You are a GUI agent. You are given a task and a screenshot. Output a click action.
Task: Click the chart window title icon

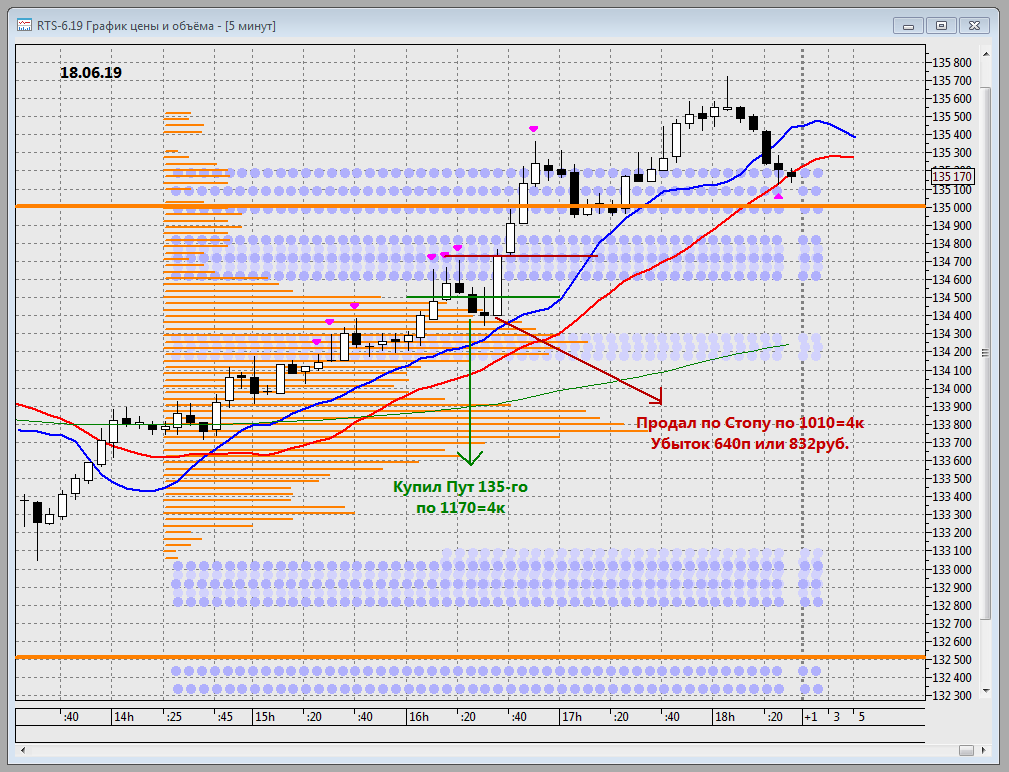24,26
